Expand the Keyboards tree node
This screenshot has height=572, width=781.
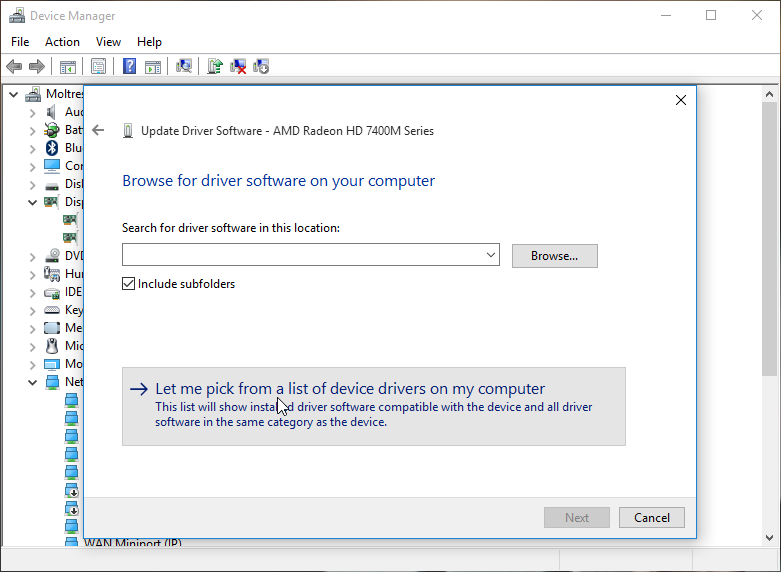32,311
